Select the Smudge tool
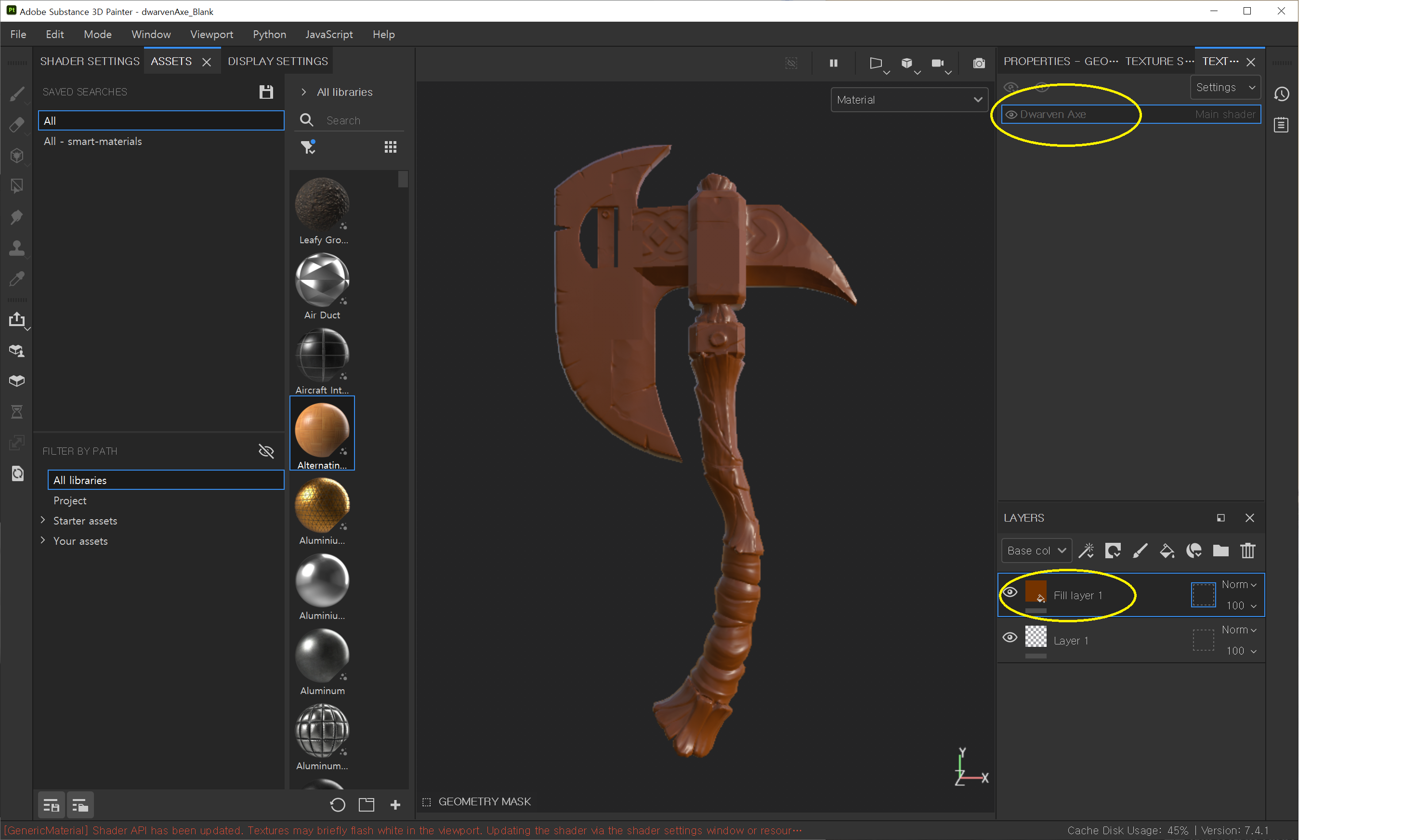1403x840 pixels. coord(17,217)
